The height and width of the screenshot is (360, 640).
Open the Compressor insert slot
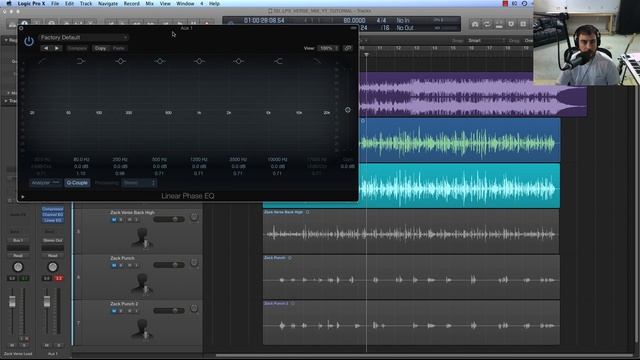click(x=53, y=209)
